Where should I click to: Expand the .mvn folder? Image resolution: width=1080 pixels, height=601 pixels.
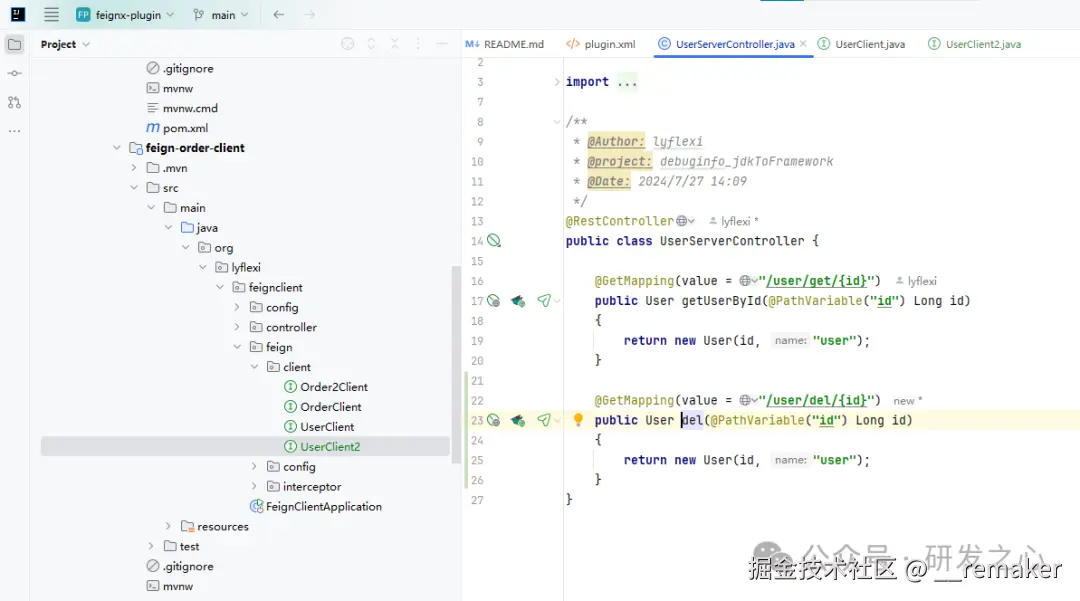[x=134, y=168]
